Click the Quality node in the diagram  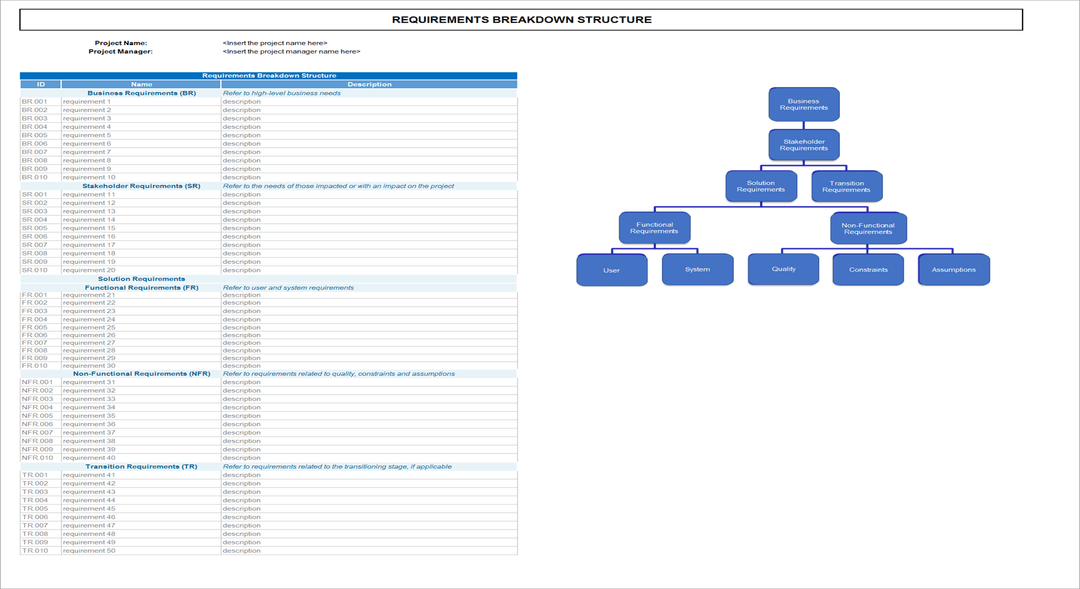click(x=783, y=269)
